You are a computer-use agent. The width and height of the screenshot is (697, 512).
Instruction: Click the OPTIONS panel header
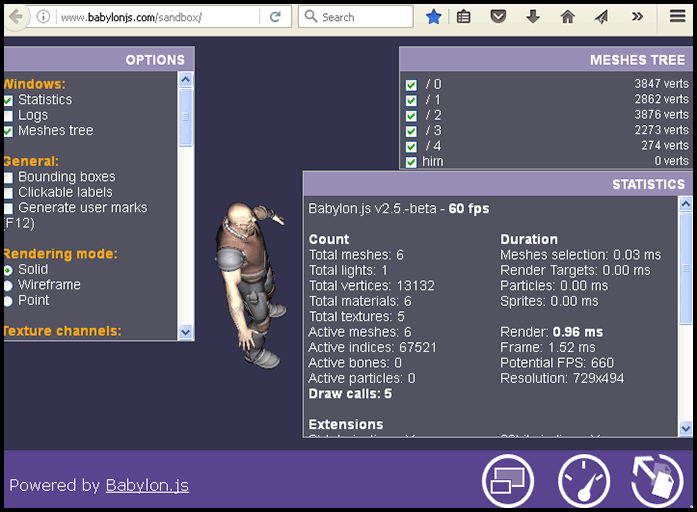[99, 60]
